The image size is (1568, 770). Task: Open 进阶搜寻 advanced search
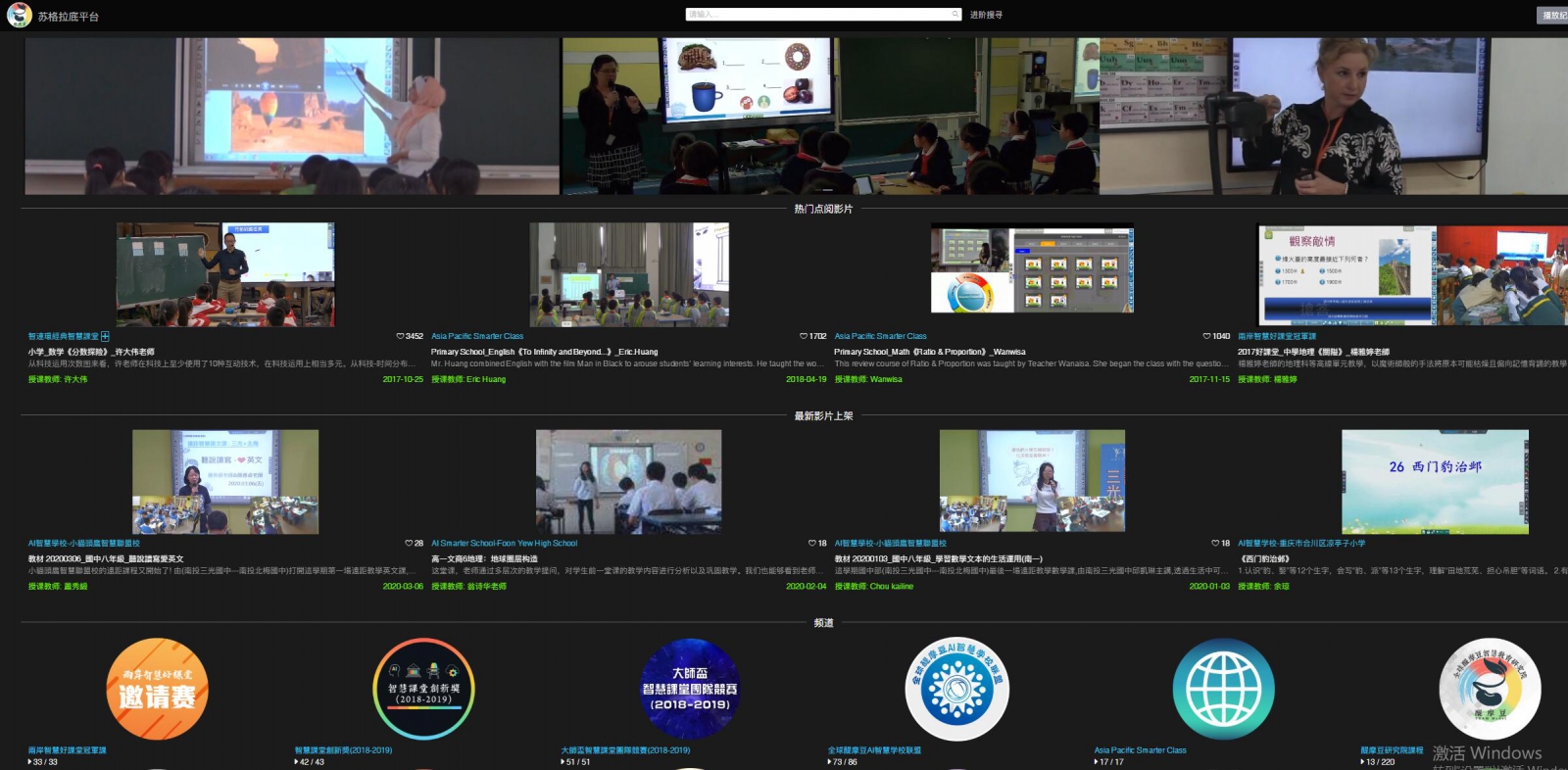[x=986, y=15]
